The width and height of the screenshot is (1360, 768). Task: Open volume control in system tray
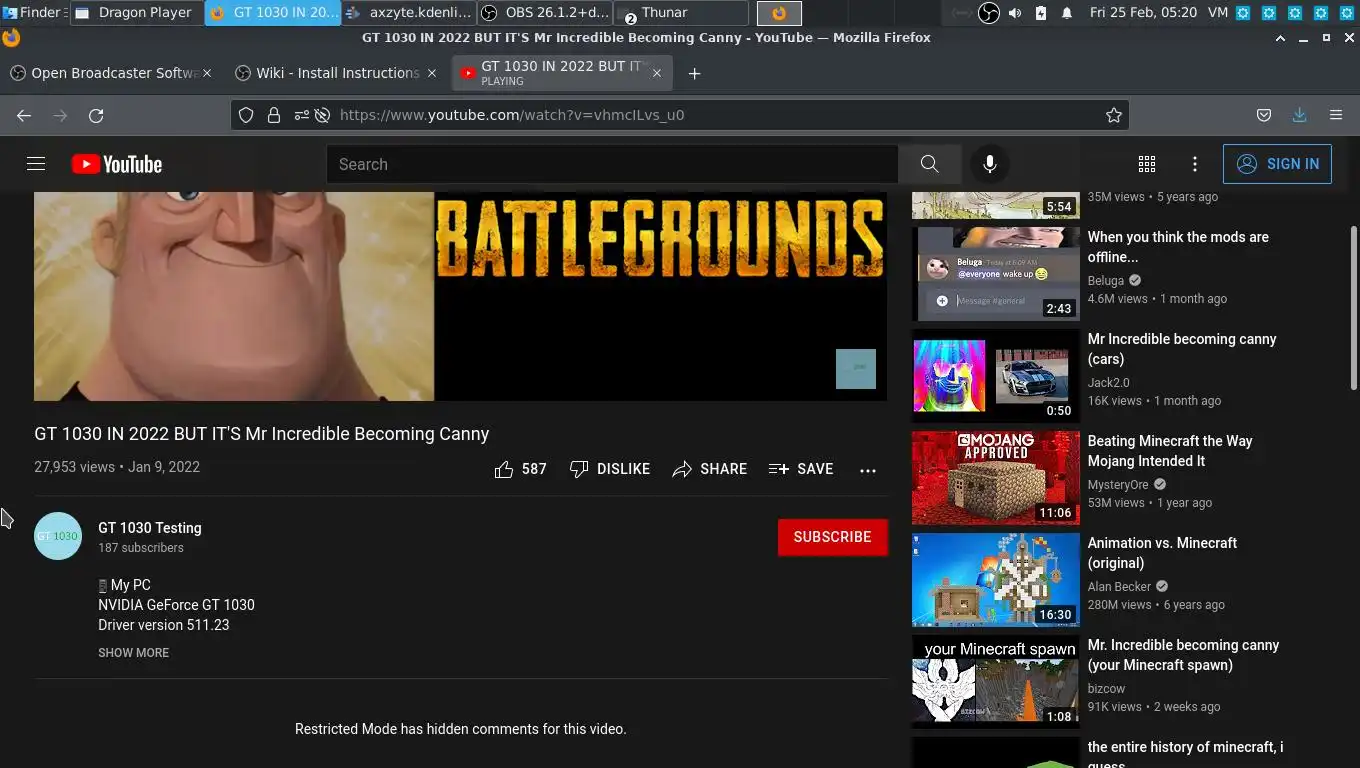[1015, 13]
